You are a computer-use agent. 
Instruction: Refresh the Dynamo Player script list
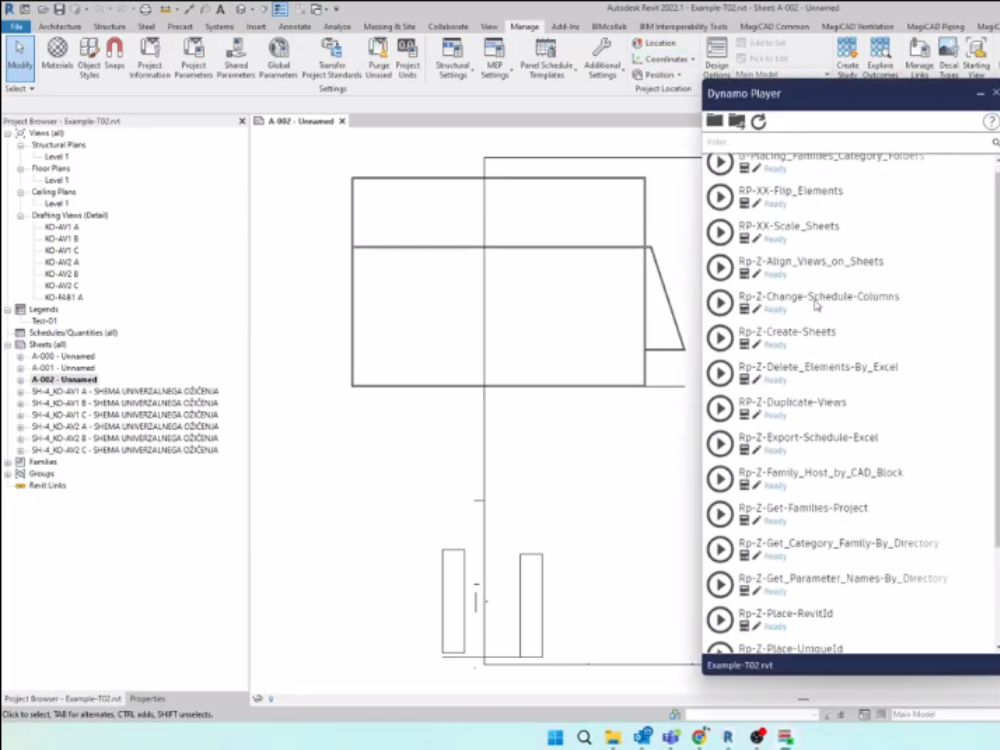click(x=759, y=121)
